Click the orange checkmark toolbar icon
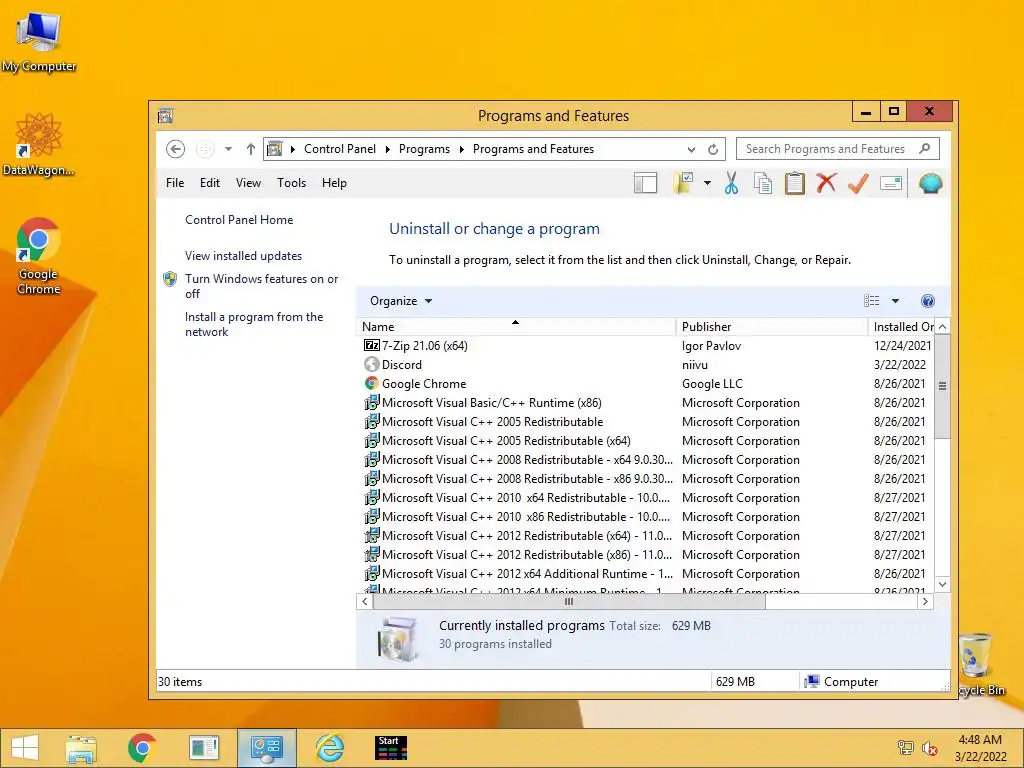The image size is (1024, 768). (858, 184)
